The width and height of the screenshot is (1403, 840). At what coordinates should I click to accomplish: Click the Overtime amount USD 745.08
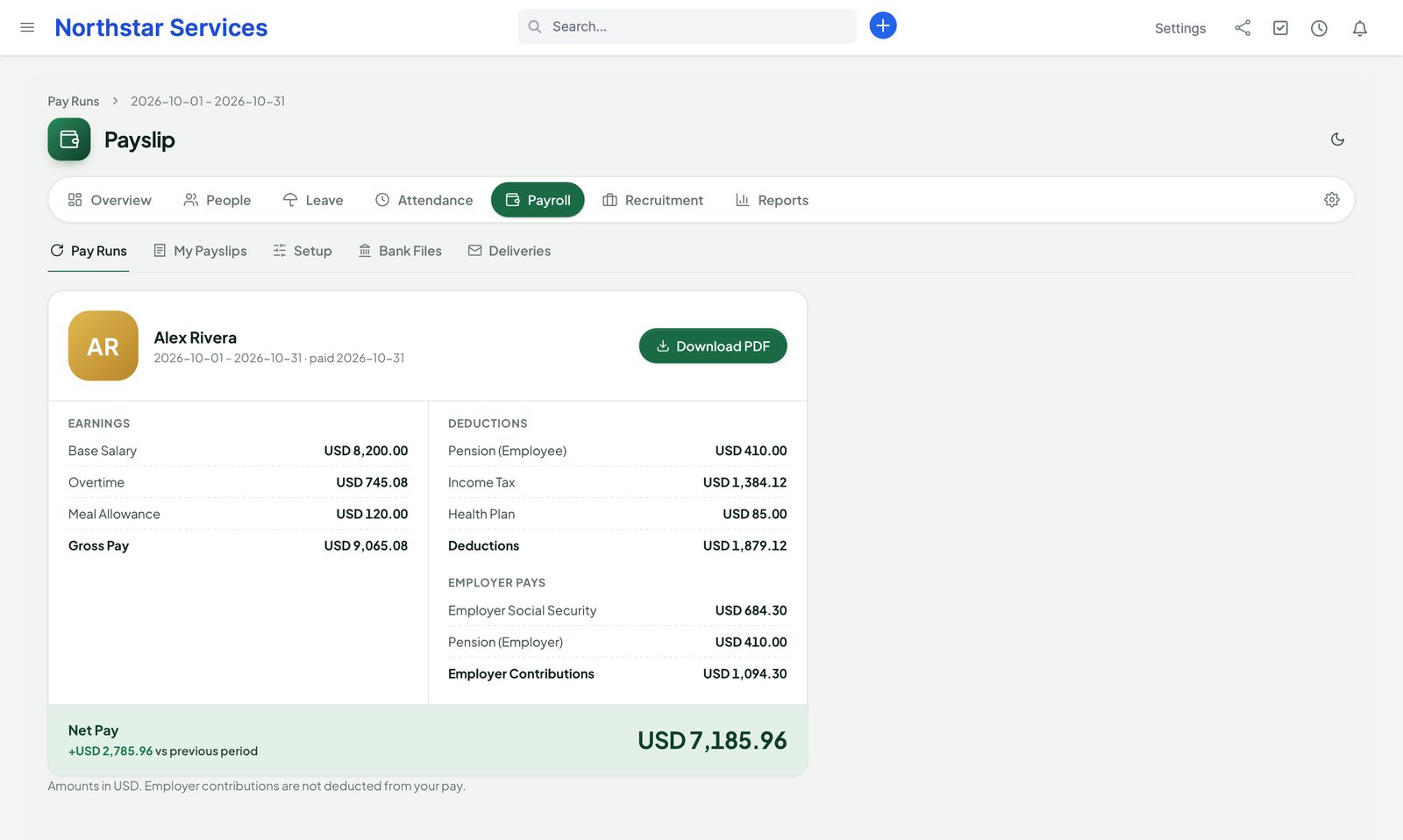pyautogui.click(x=372, y=482)
